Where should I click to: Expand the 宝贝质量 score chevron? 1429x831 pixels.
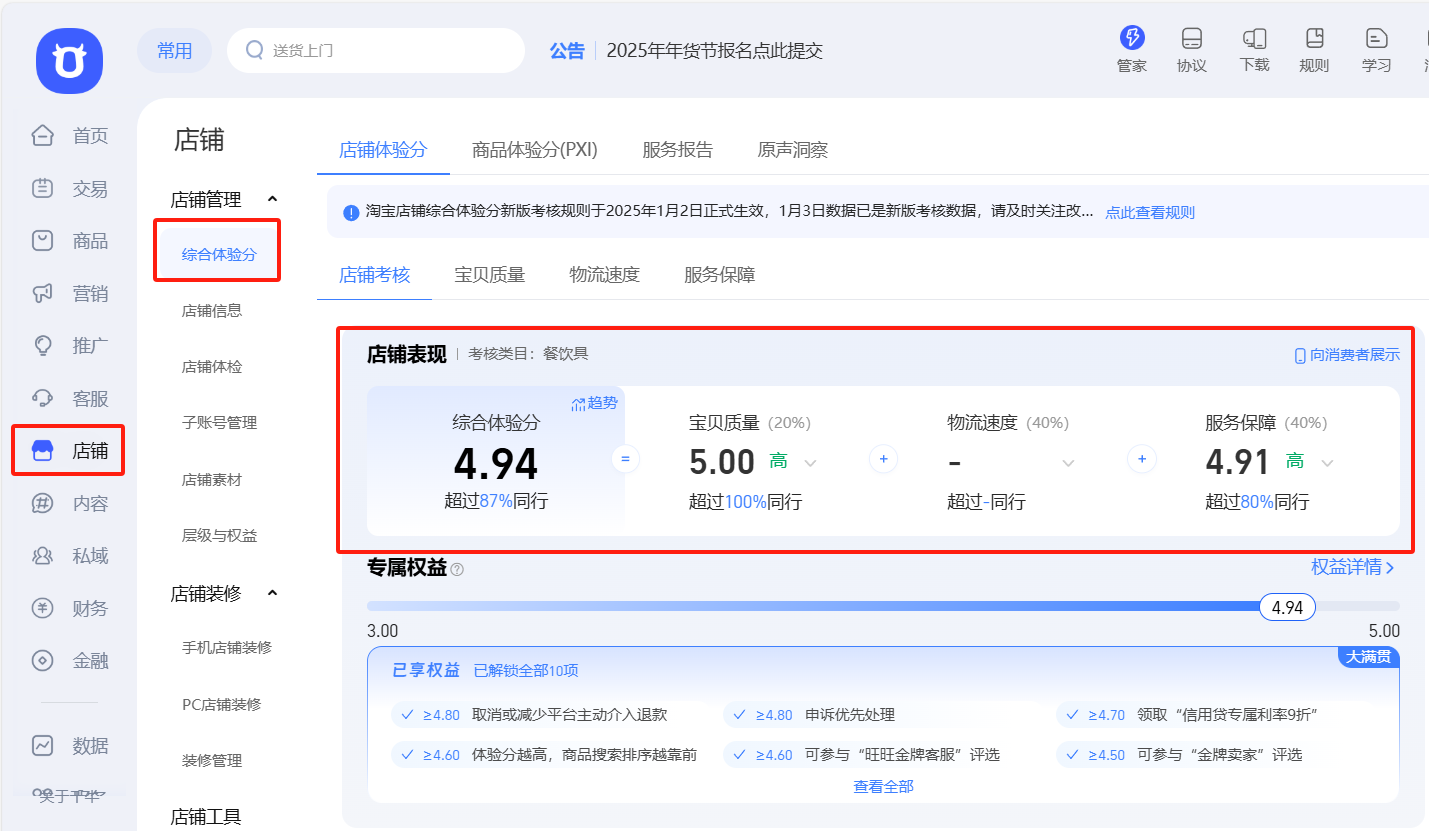click(x=811, y=463)
